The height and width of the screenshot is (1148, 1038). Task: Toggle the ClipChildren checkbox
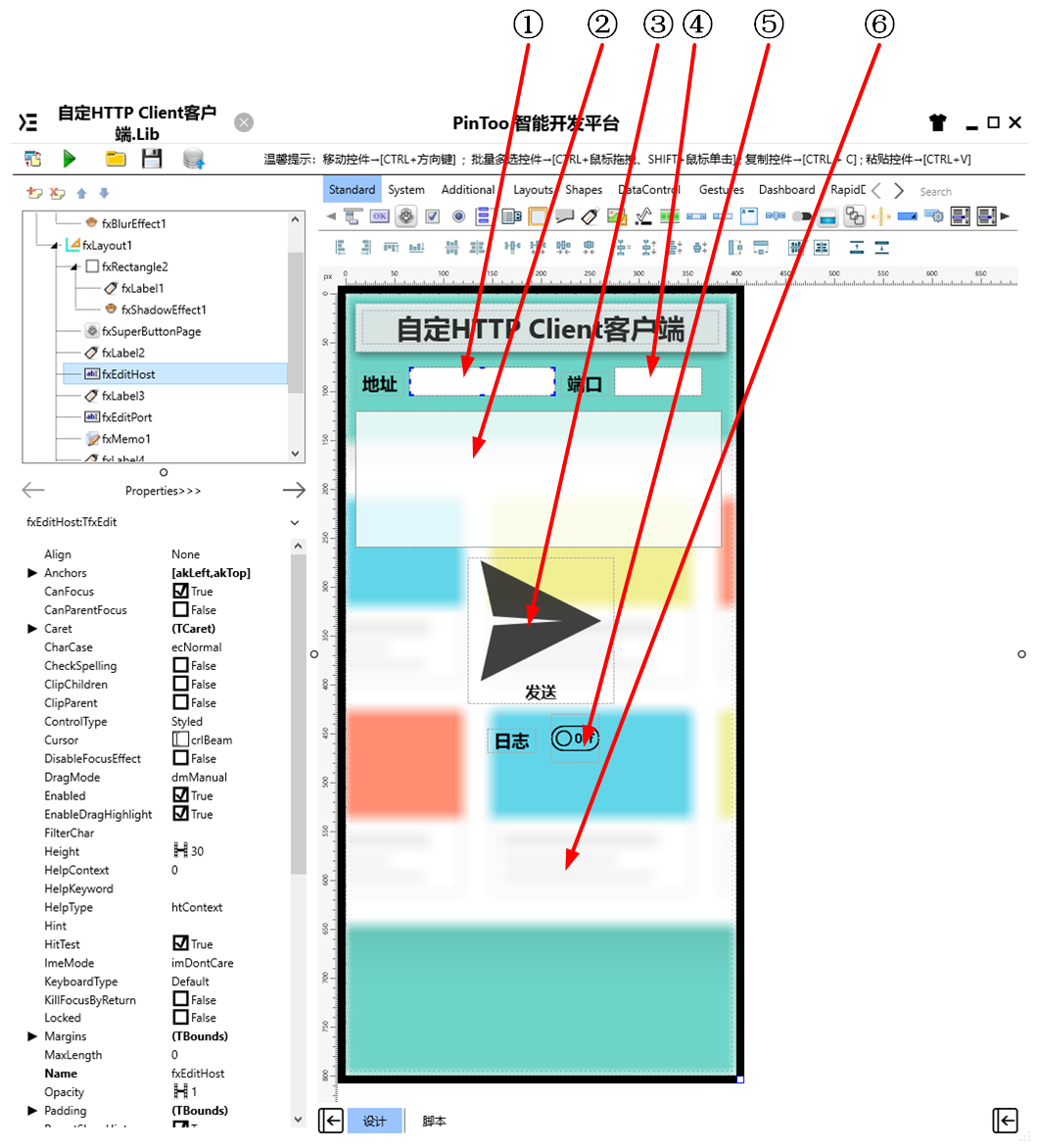point(180,683)
